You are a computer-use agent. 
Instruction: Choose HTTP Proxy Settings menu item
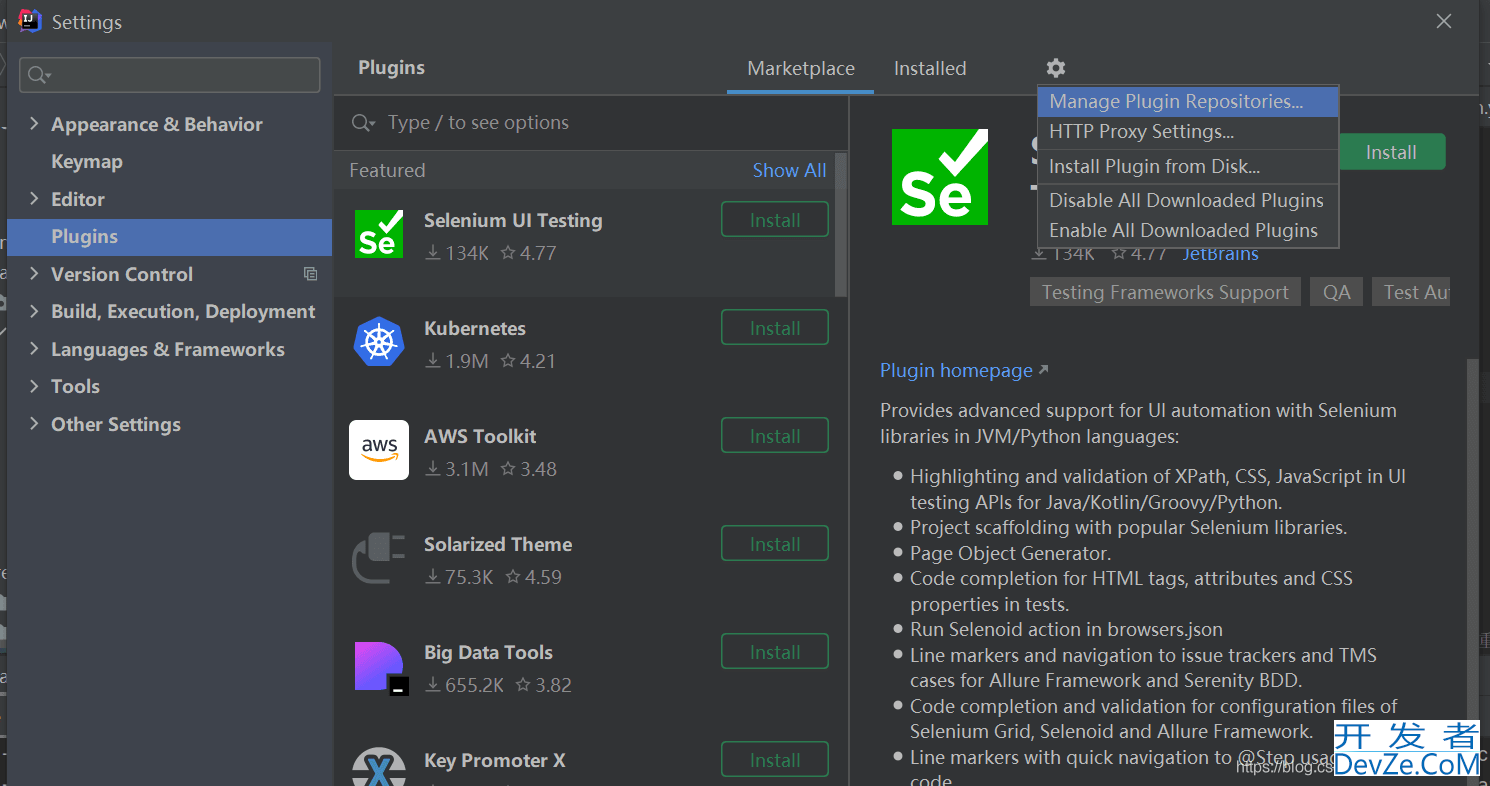coord(1188,131)
